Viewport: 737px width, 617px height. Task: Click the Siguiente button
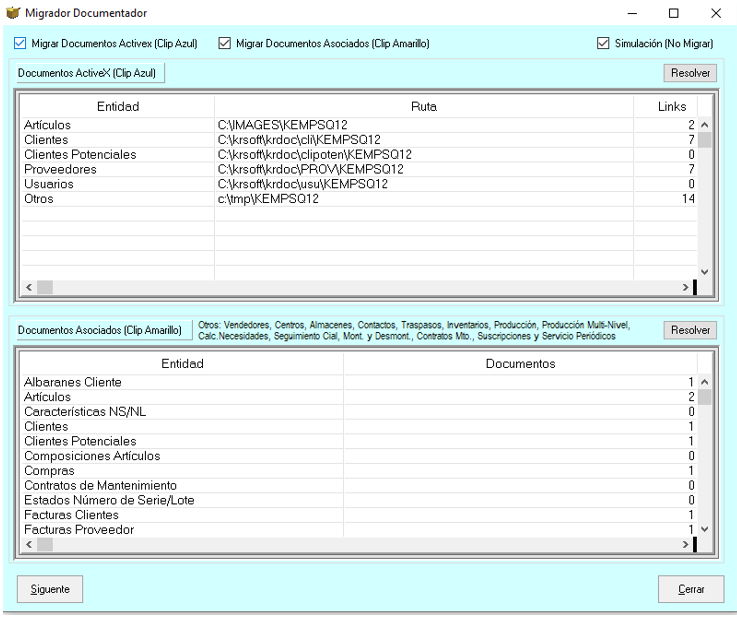tap(50, 589)
